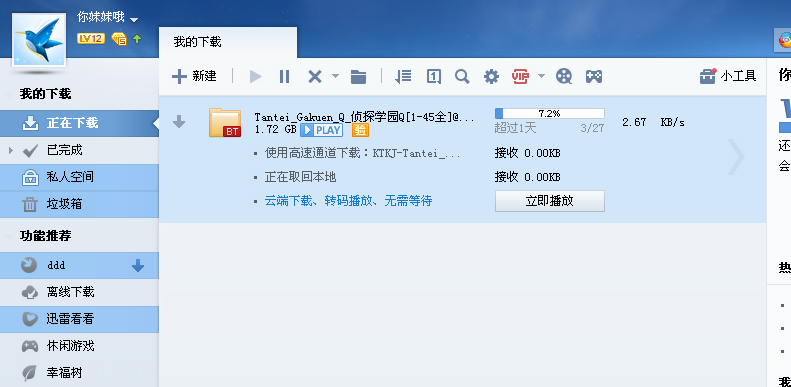
Task: Click the single-task mode icon marked 1
Action: (434, 76)
